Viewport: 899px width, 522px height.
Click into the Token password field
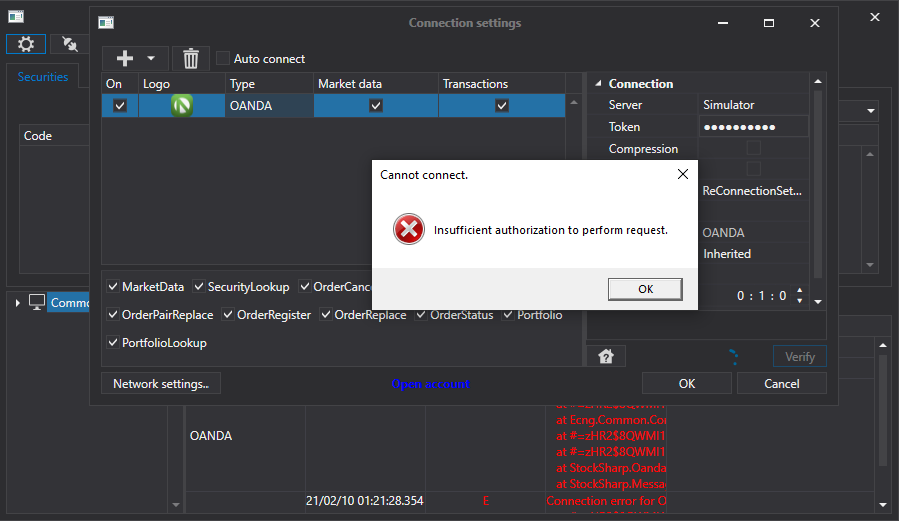coord(753,127)
